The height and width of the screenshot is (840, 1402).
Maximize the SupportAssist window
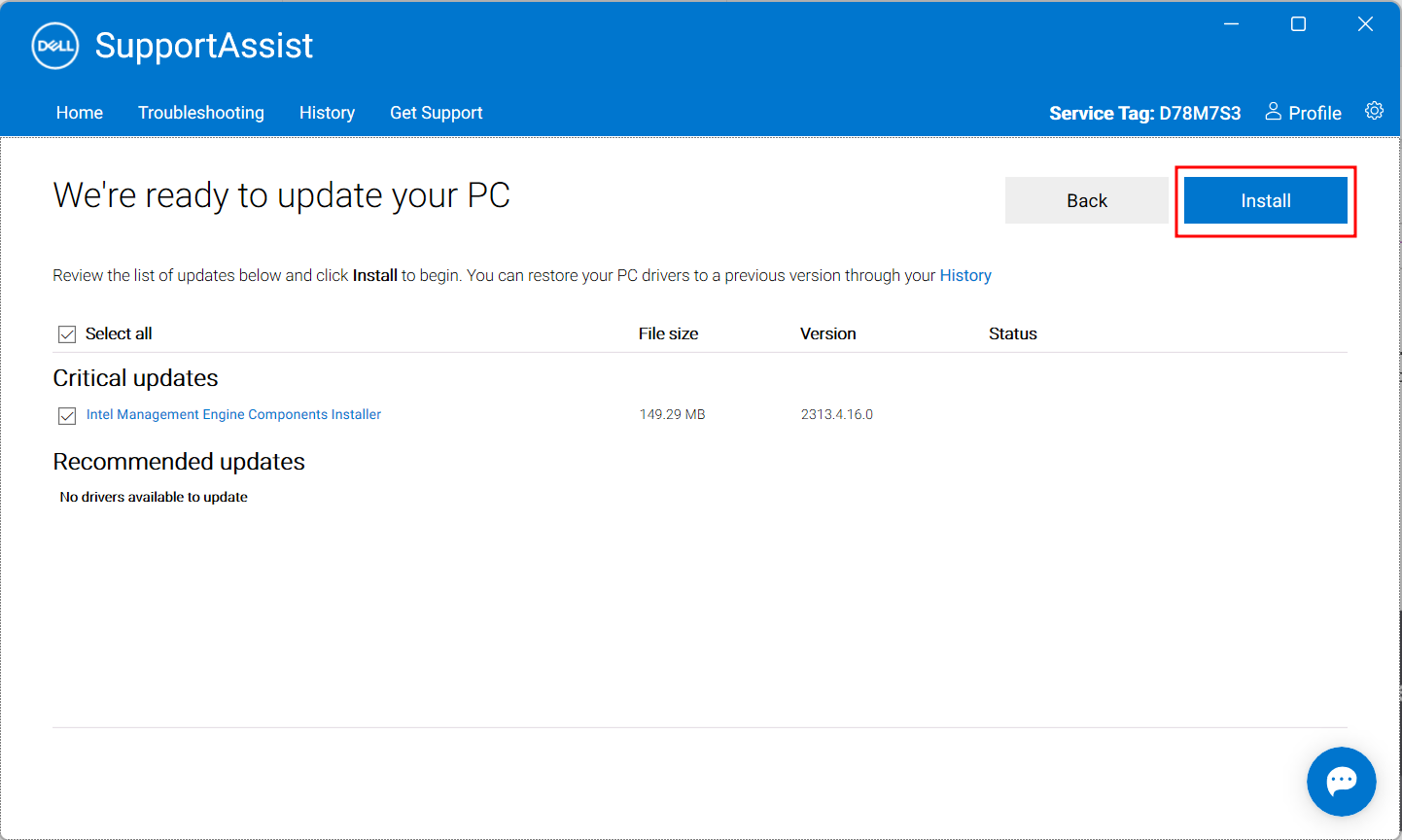1298,23
